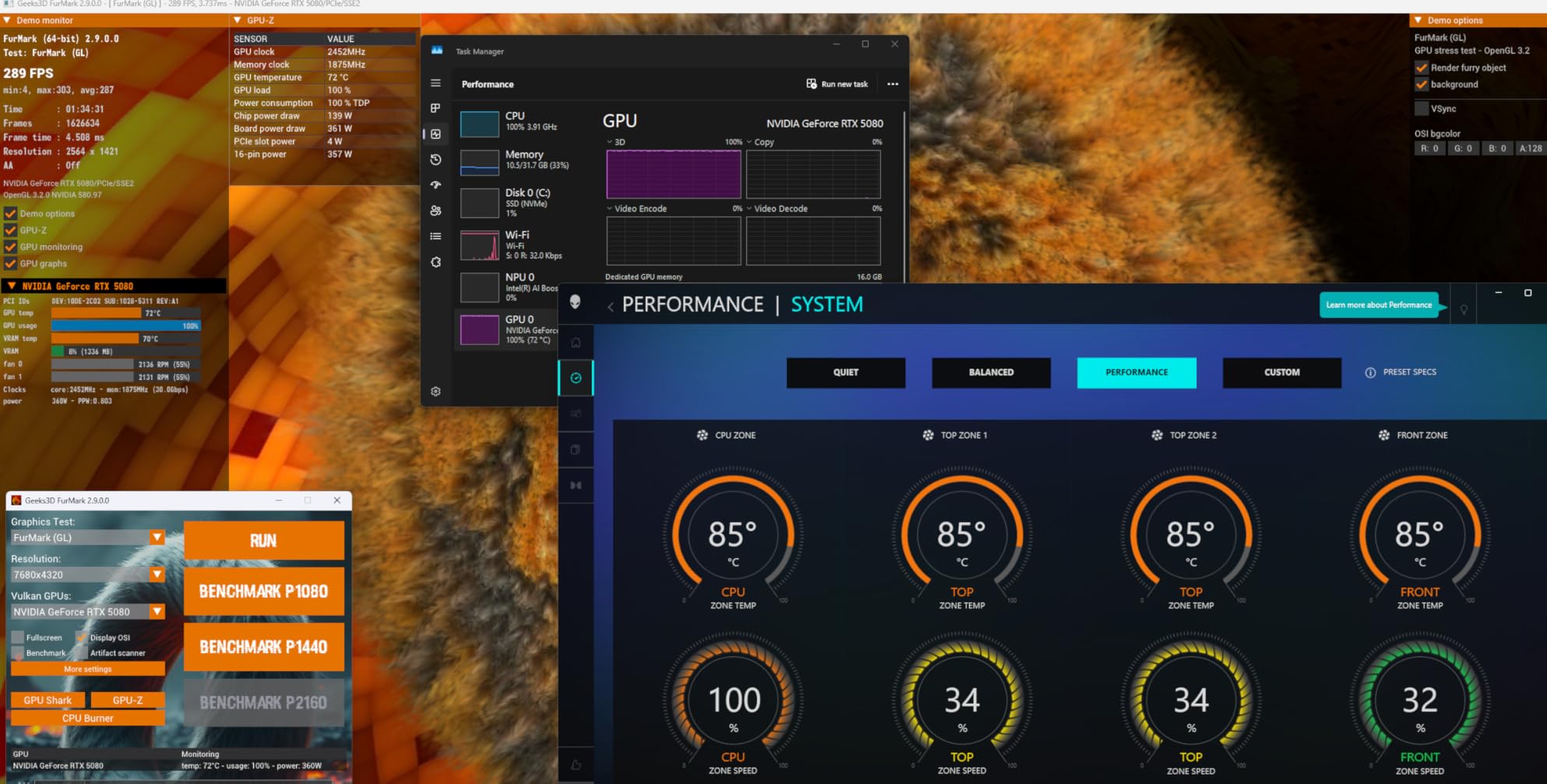Adjust the R value of OSI bgcolor

click(1429, 149)
